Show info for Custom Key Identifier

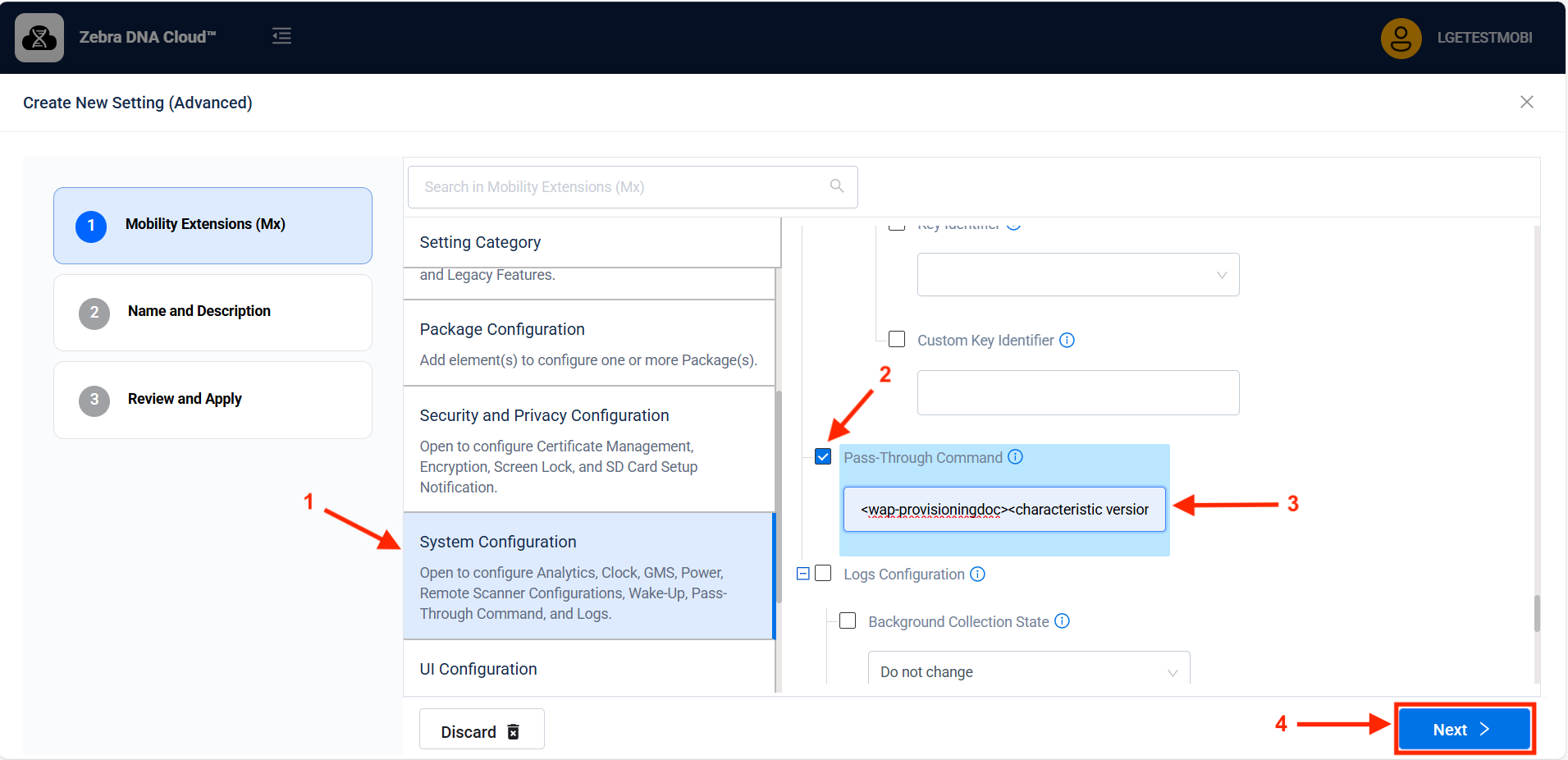point(1067,341)
